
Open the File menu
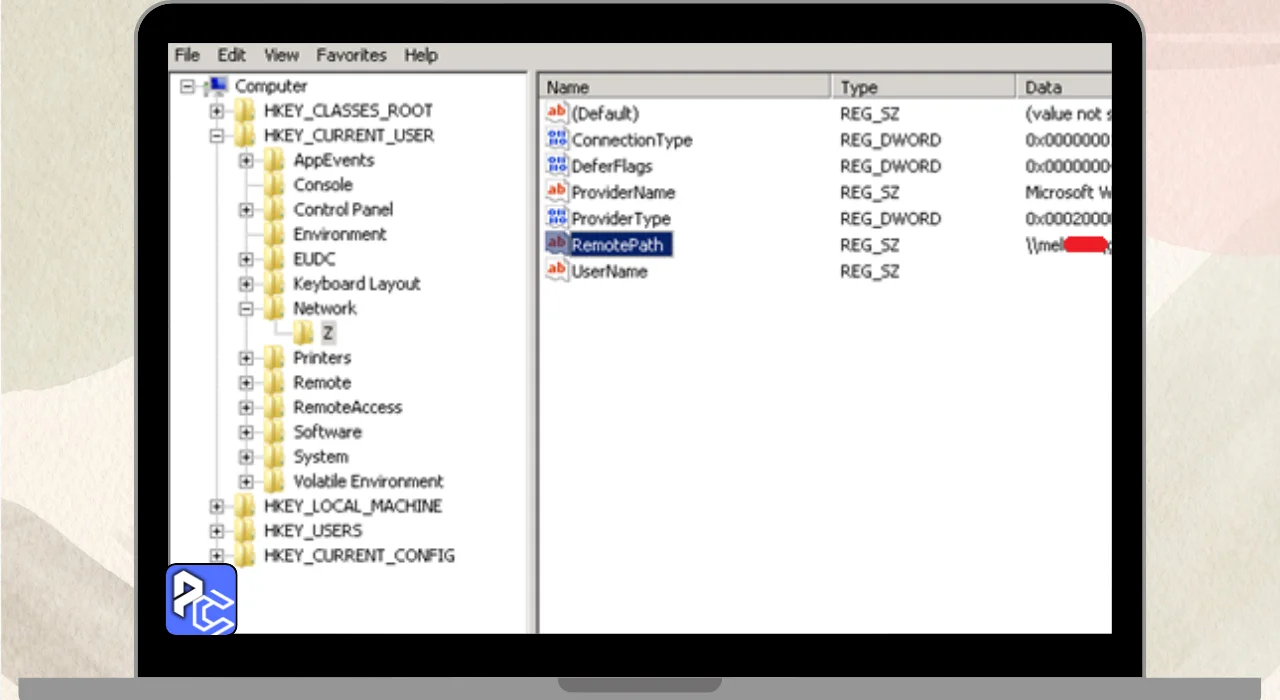(187, 55)
